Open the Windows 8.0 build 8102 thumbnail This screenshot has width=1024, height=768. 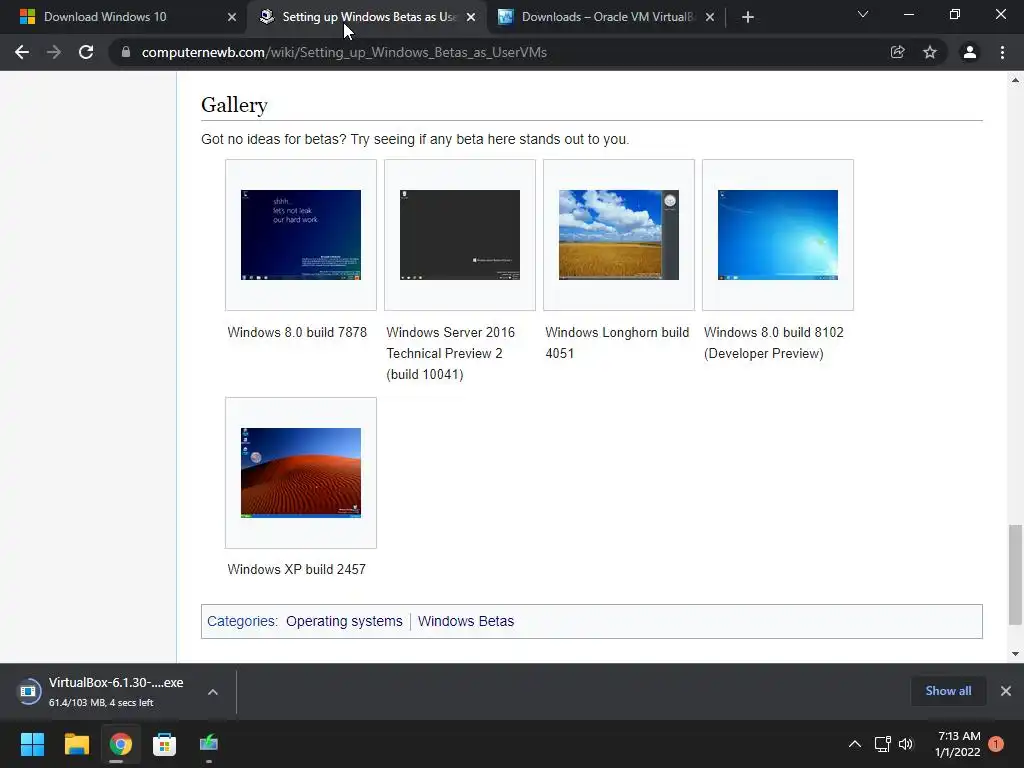778,235
